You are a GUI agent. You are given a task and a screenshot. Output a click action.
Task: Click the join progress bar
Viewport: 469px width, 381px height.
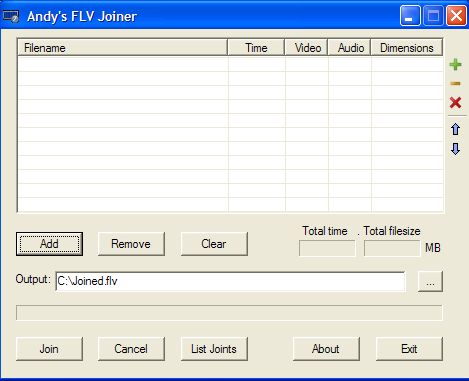point(229,313)
